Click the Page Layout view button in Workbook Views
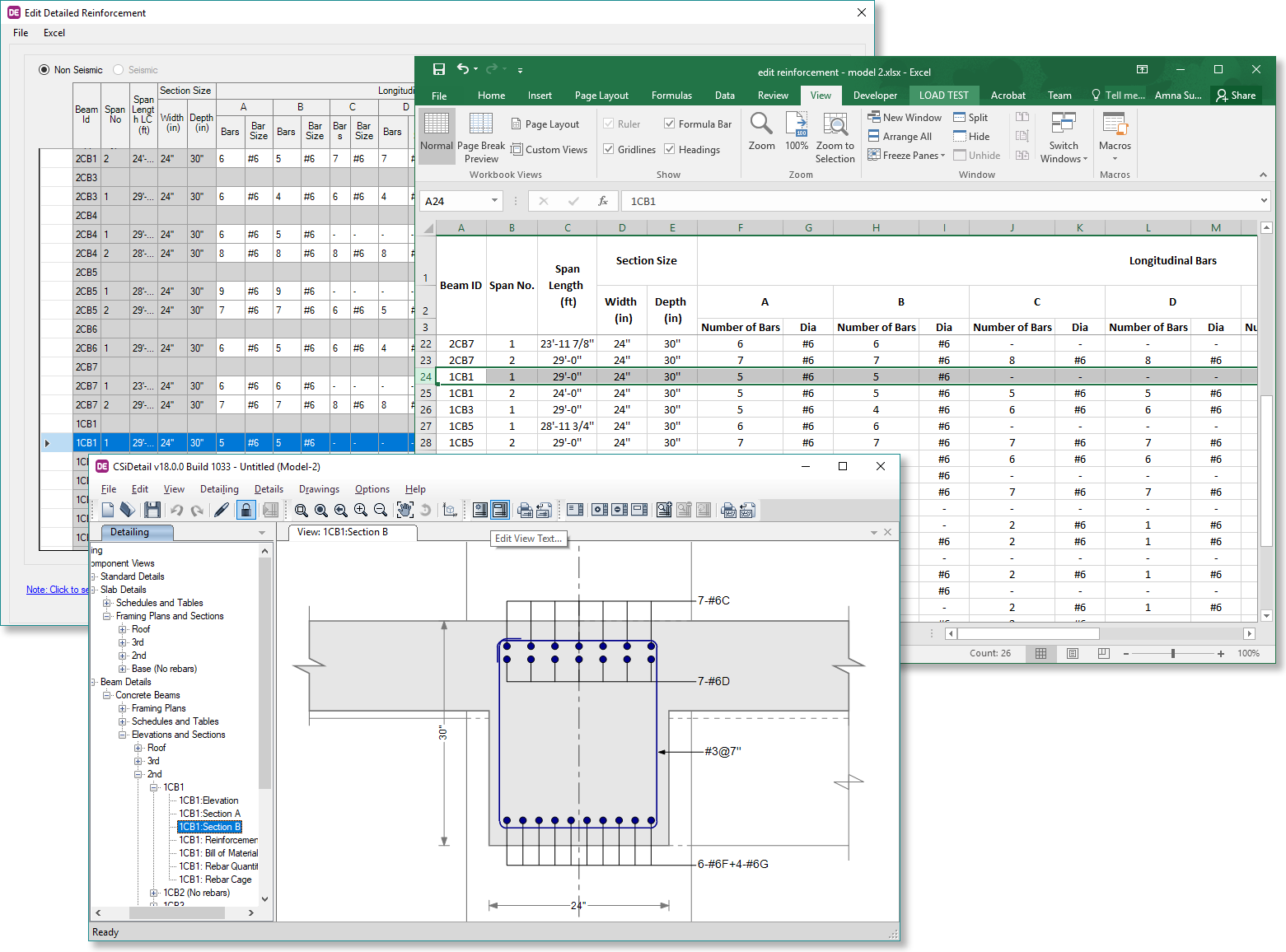Image resolution: width=1286 pixels, height=952 pixels. coord(545,124)
